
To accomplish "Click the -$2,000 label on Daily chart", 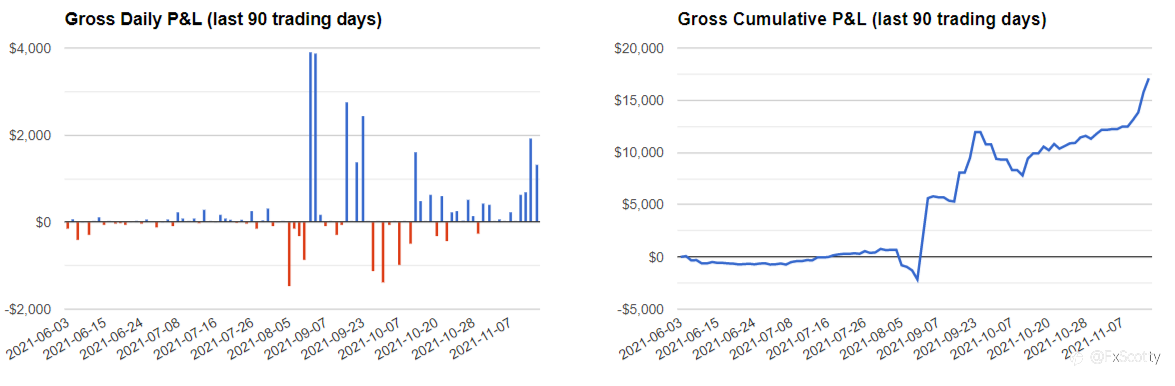I will tap(28, 310).
